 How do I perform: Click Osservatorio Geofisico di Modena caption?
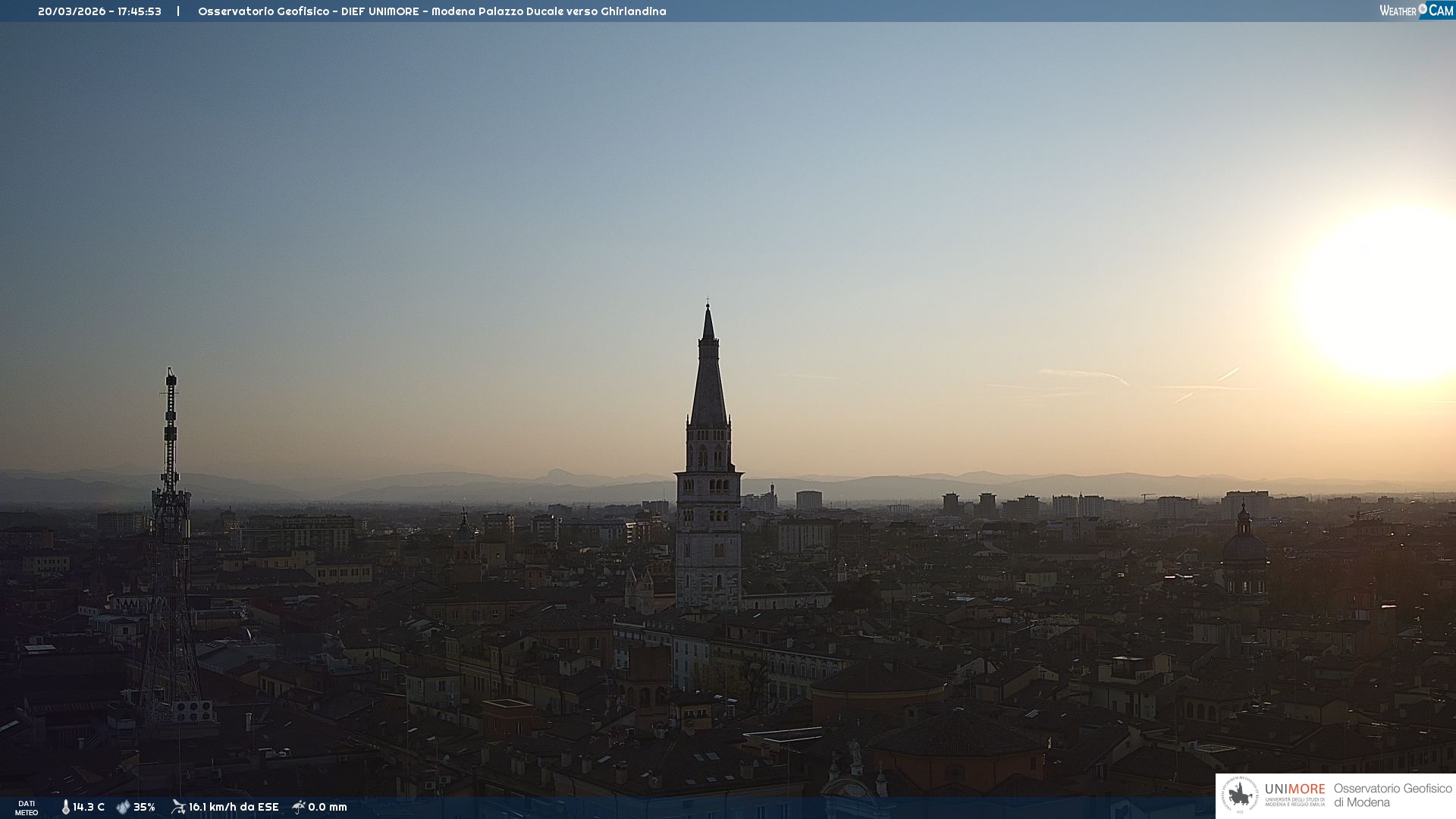click(x=1392, y=795)
